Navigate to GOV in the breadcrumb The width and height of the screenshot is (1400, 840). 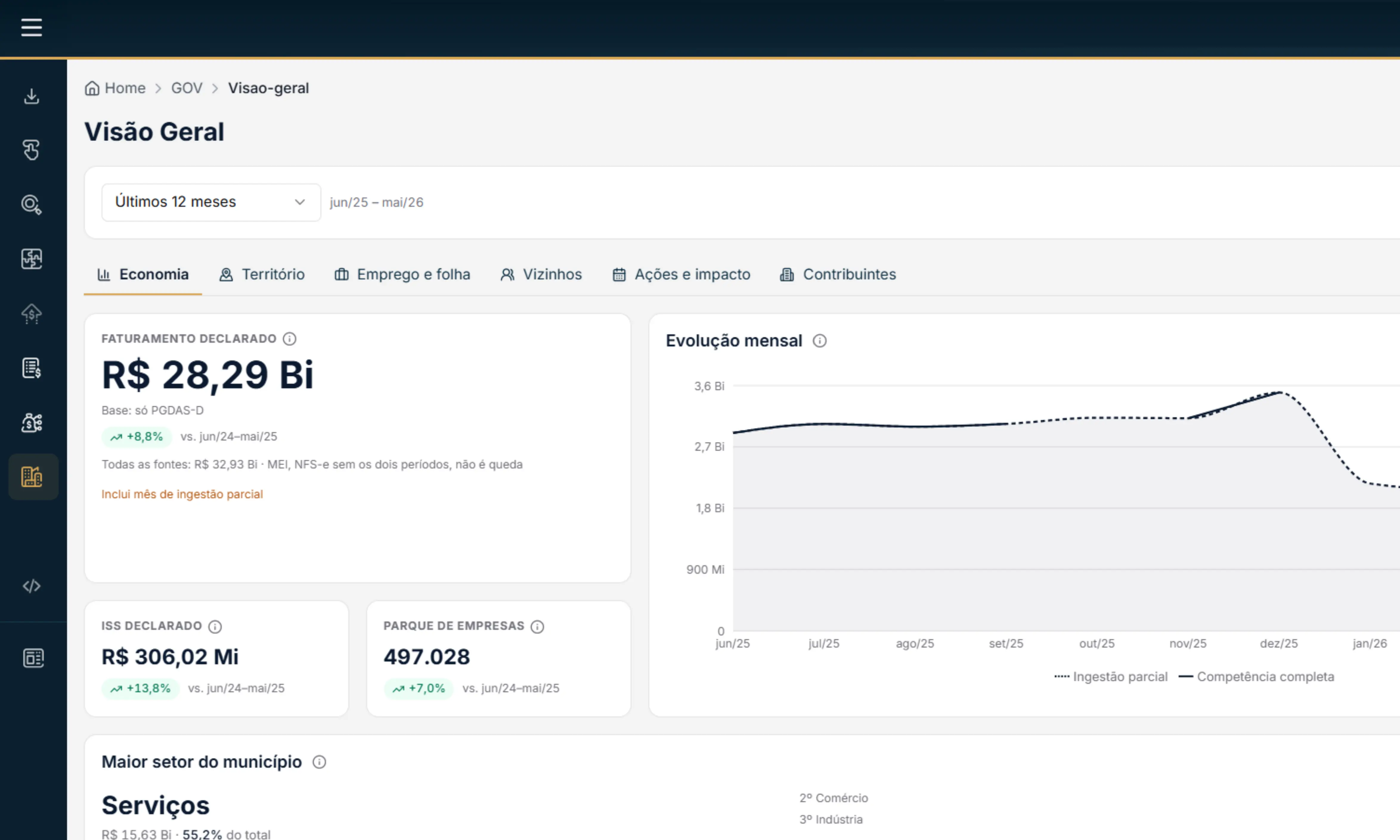point(187,88)
